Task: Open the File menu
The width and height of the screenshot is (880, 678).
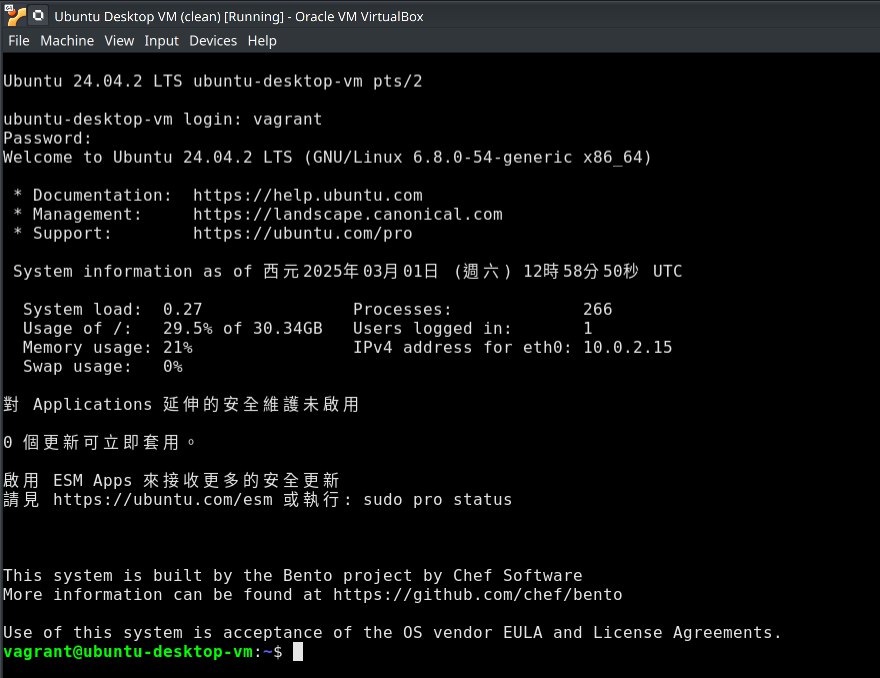Action: click(19, 41)
